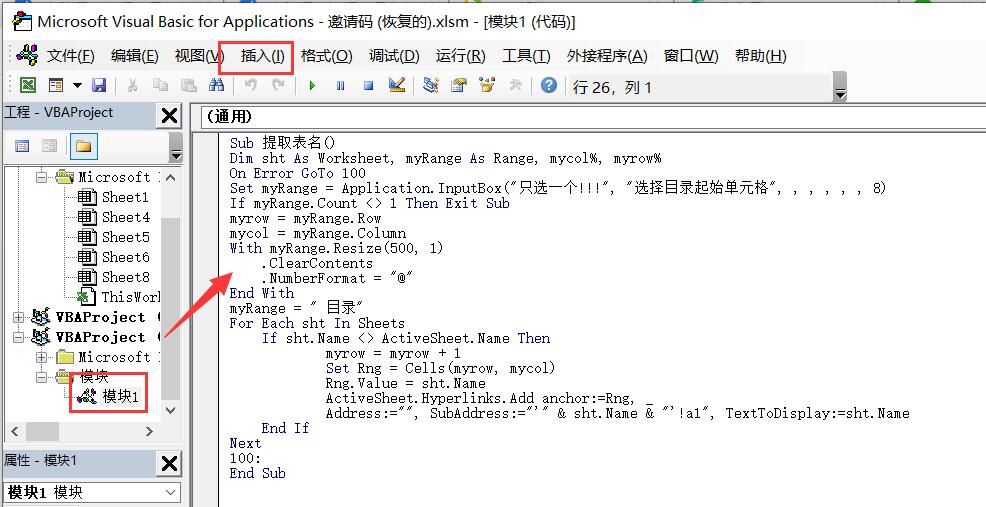Click the code line "End Sub"
Screen dimensions: 986x507
tap(258, 473)
